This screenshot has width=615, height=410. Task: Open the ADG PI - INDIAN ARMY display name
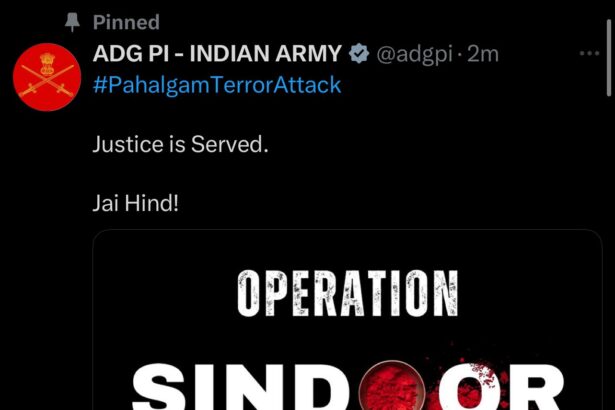tap(217, 53)
